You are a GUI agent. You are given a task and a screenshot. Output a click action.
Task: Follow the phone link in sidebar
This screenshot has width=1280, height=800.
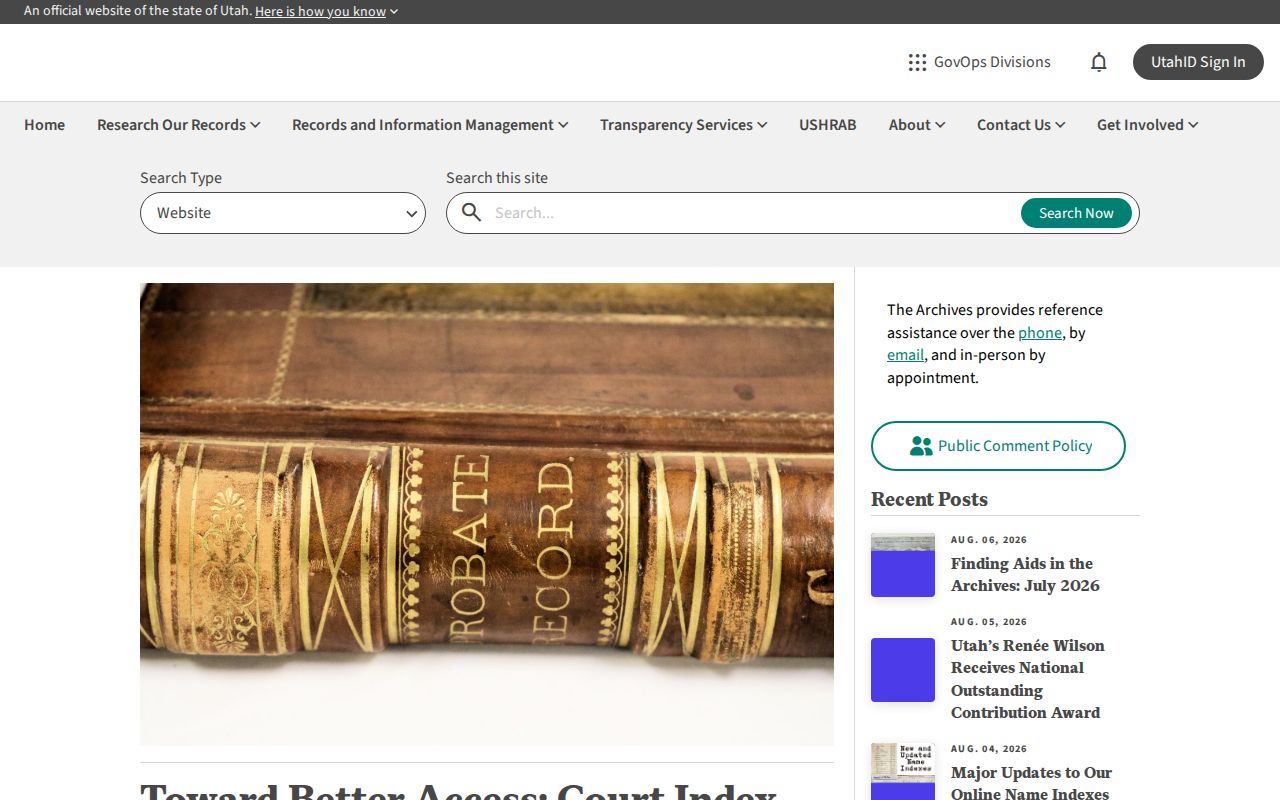pos(1040,333)
